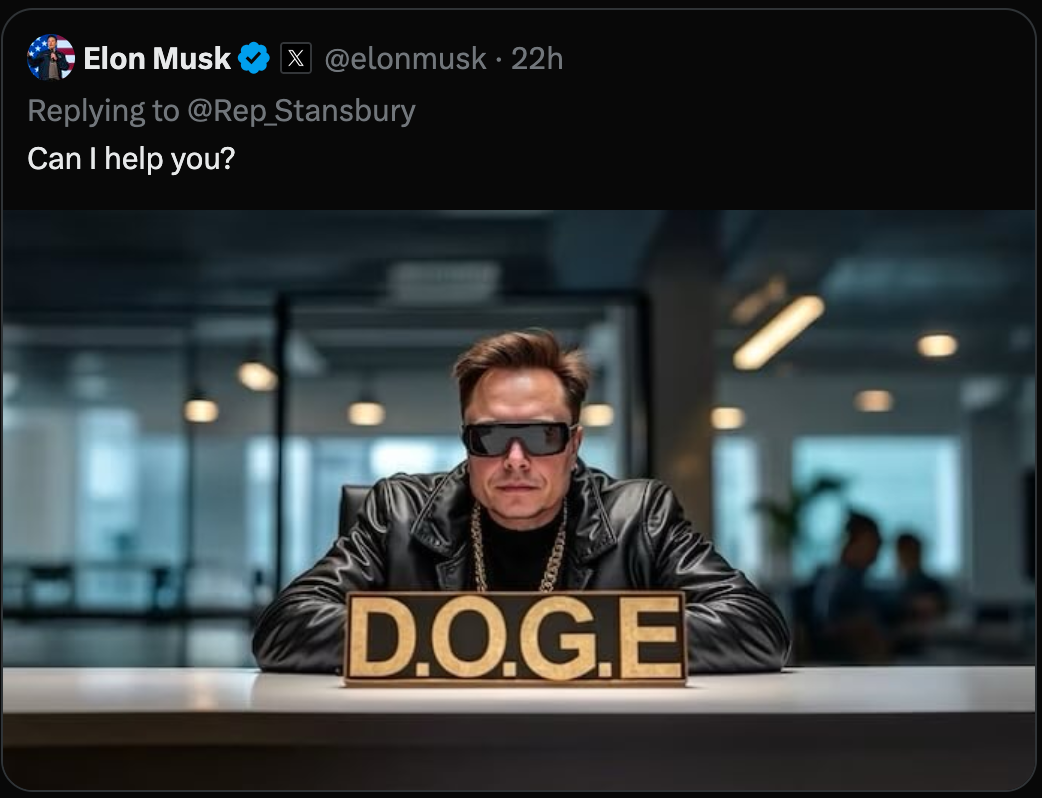Click the letter G on D.O.G.E sign

tap(560, 637)
